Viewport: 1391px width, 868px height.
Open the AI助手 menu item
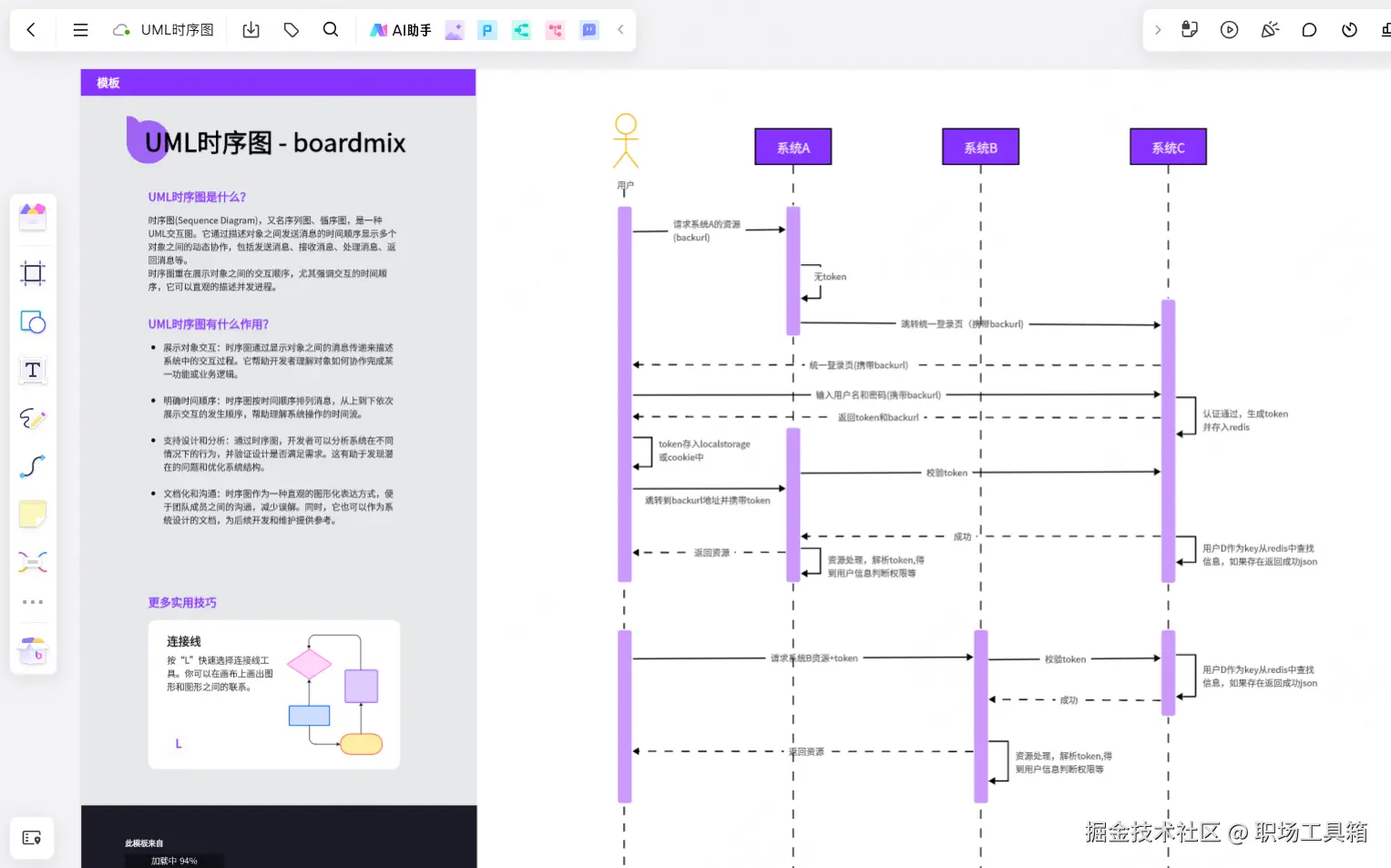coord(399,29)
